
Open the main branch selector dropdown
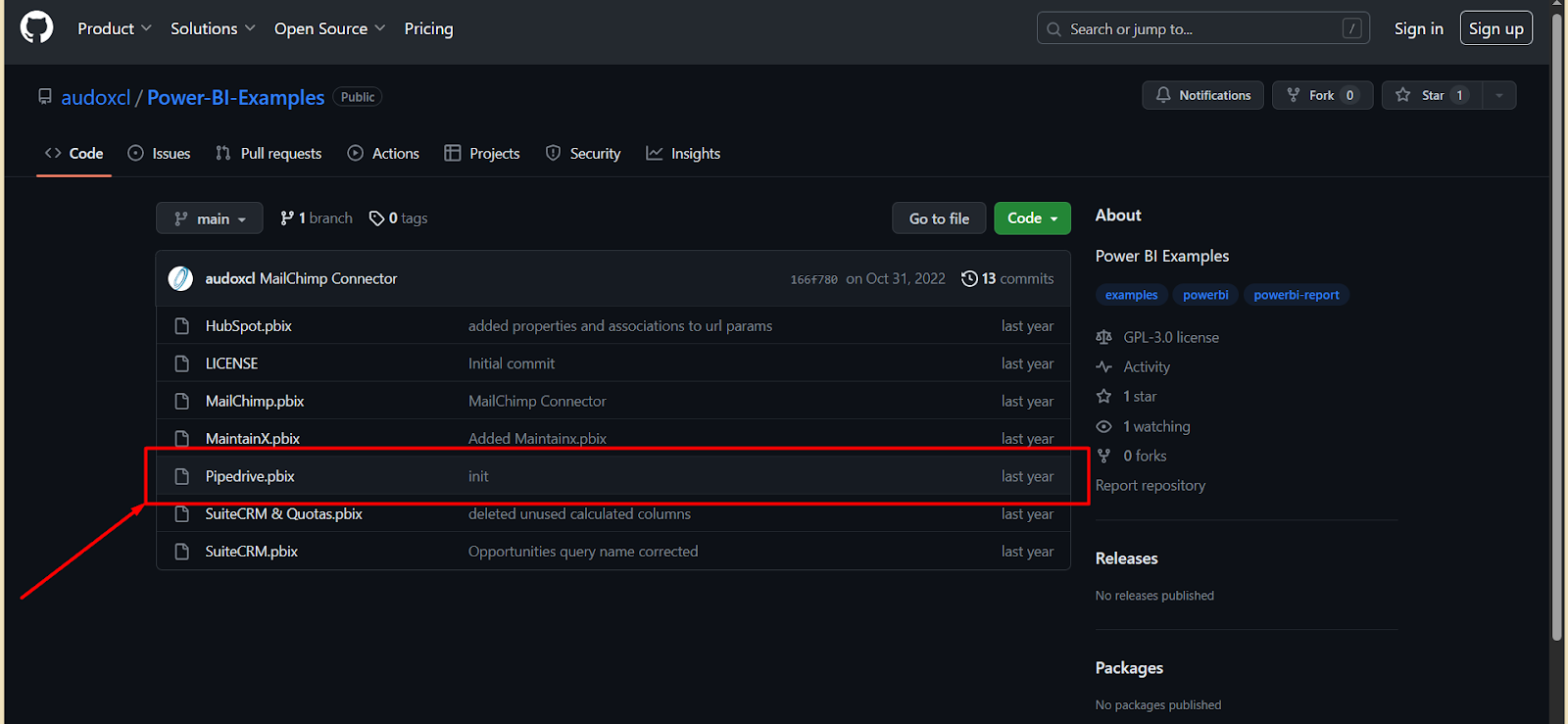[x=210, y=218]
